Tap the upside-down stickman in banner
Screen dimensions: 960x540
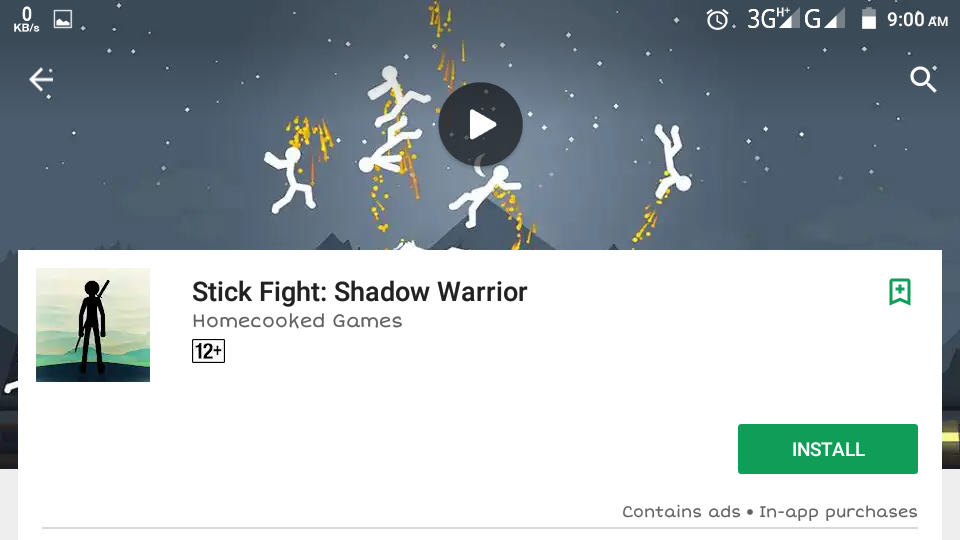(x=672, y=160)
